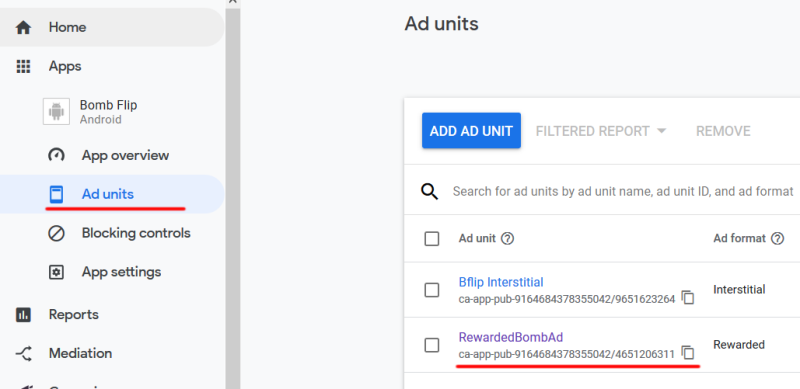Click the Blocking controls prohibited icon
Viewport: 800px width, 389px height.
(56, 233)
